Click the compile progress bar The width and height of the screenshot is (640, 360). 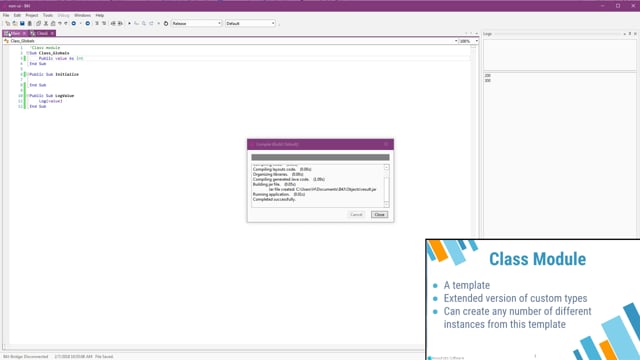pos(320,157)
